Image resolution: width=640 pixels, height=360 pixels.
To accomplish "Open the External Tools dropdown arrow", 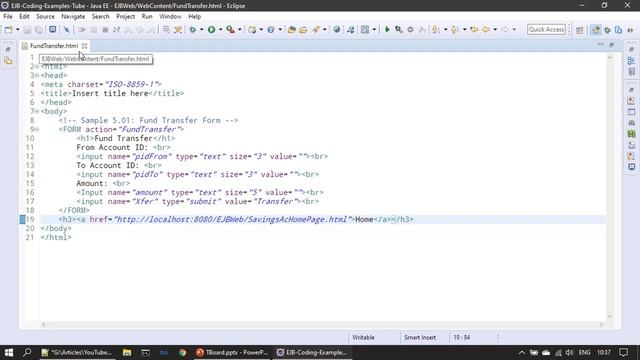I will point(240,29).
